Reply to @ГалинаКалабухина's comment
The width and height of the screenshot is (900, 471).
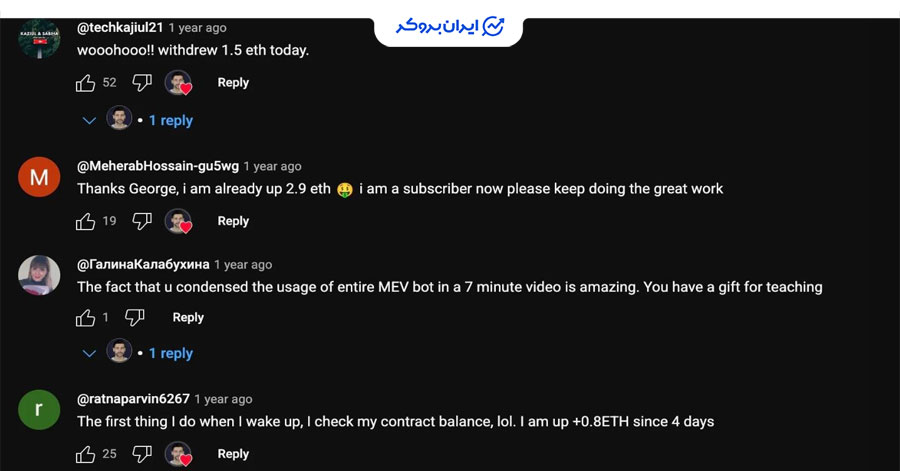click(x=188, y=317)
